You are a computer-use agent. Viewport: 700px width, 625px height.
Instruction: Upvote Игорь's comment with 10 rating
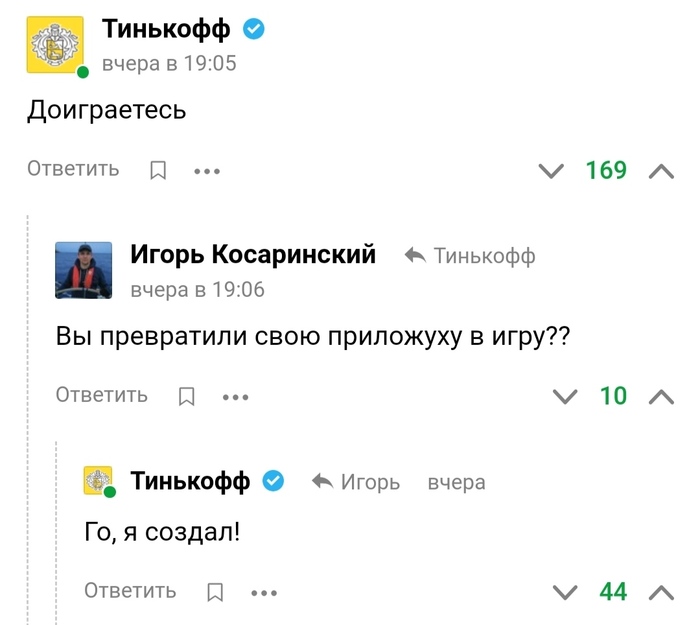662,396
